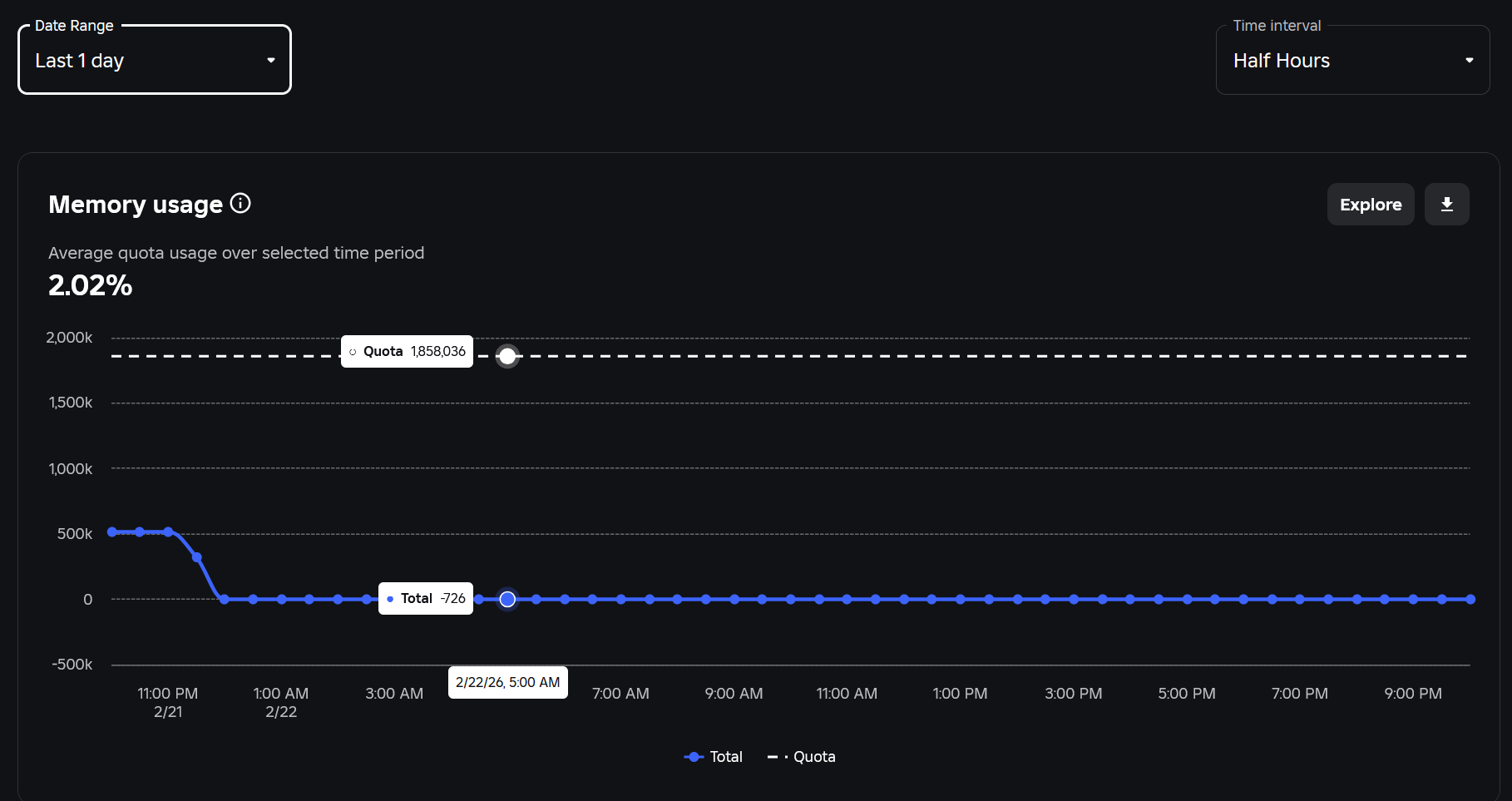Select the Total data point above 9:00 PM
The height and width of the screenshot is (801, 1512).
(1413, 599)
